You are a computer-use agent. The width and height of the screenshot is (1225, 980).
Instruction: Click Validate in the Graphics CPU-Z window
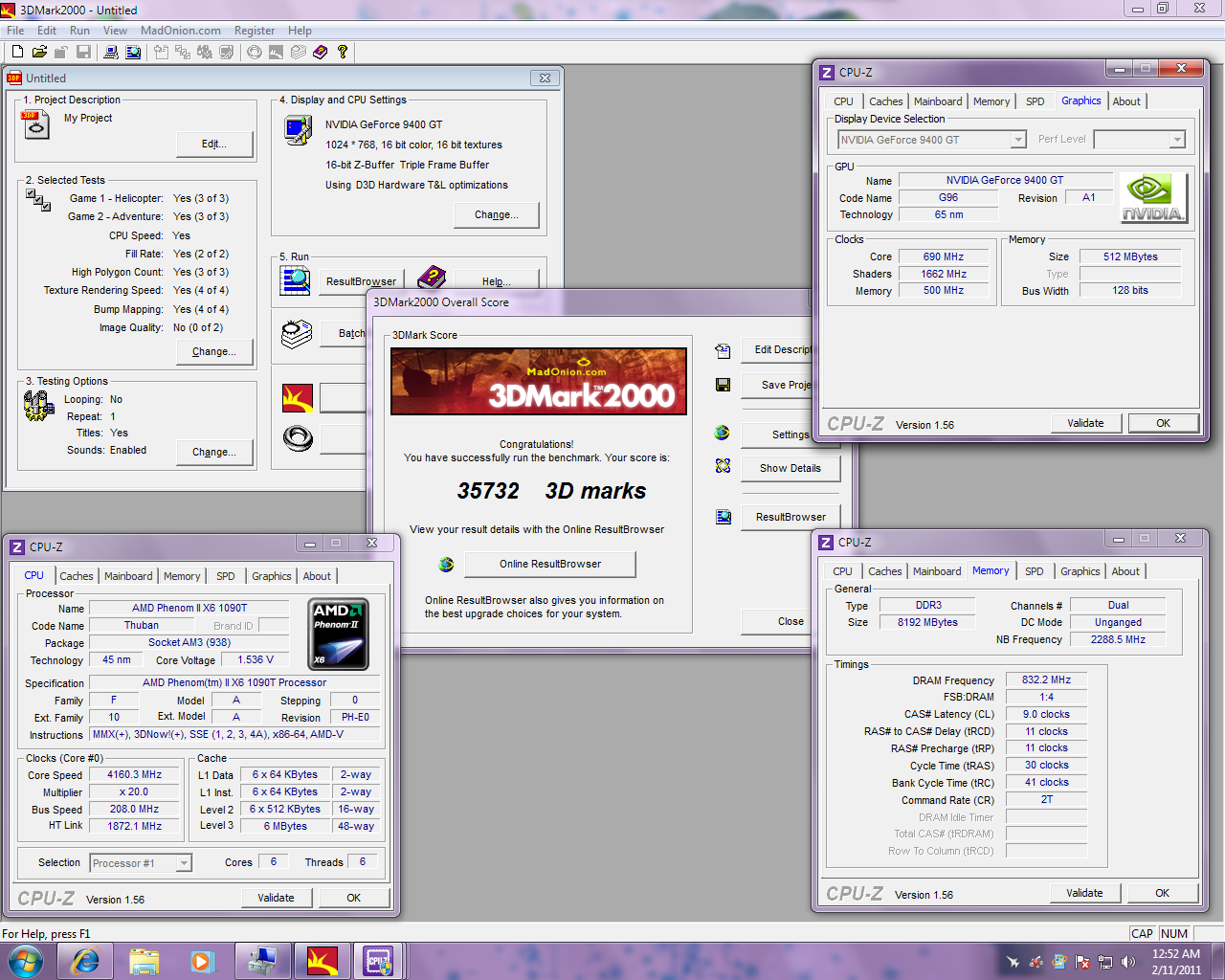pyautogui.click(x=1085, y=423)
